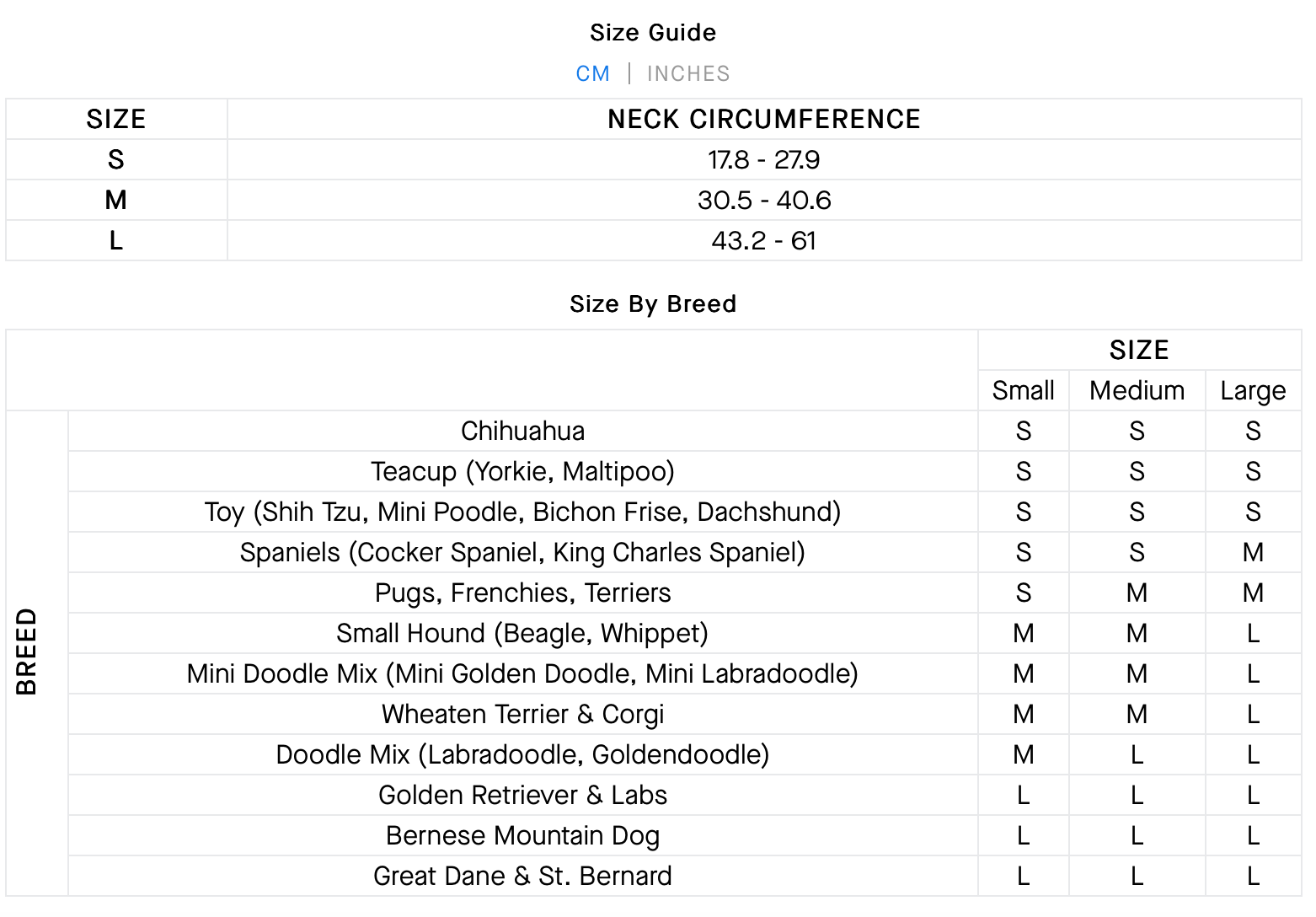
Task: Select the Wheaten Terrier & Corgi row
Action: [522, 715]
